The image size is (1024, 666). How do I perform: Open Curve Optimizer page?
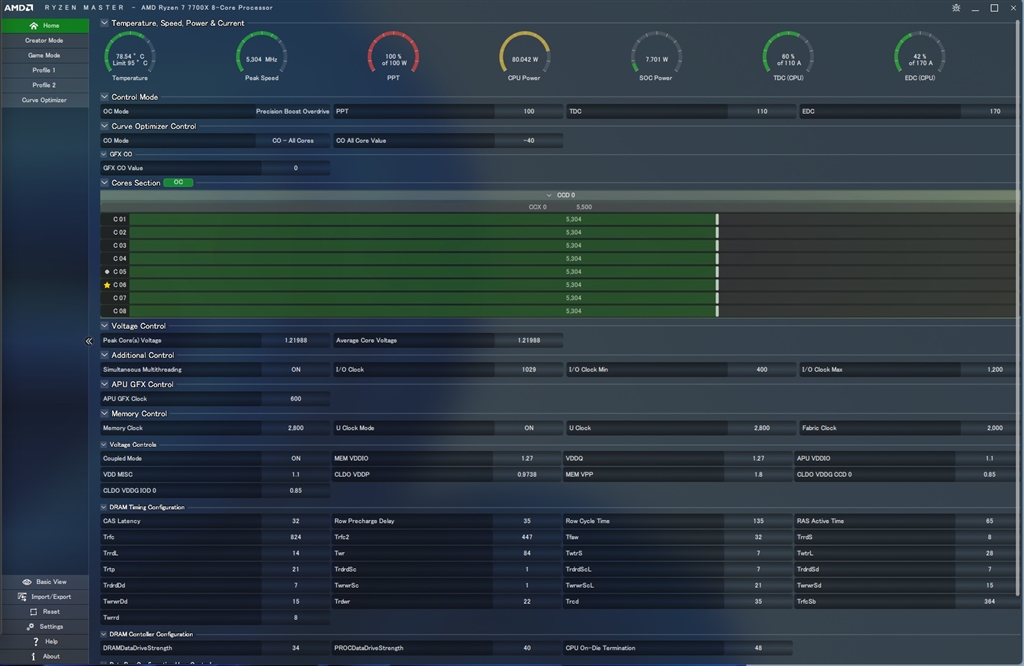(x=44, y=100)
